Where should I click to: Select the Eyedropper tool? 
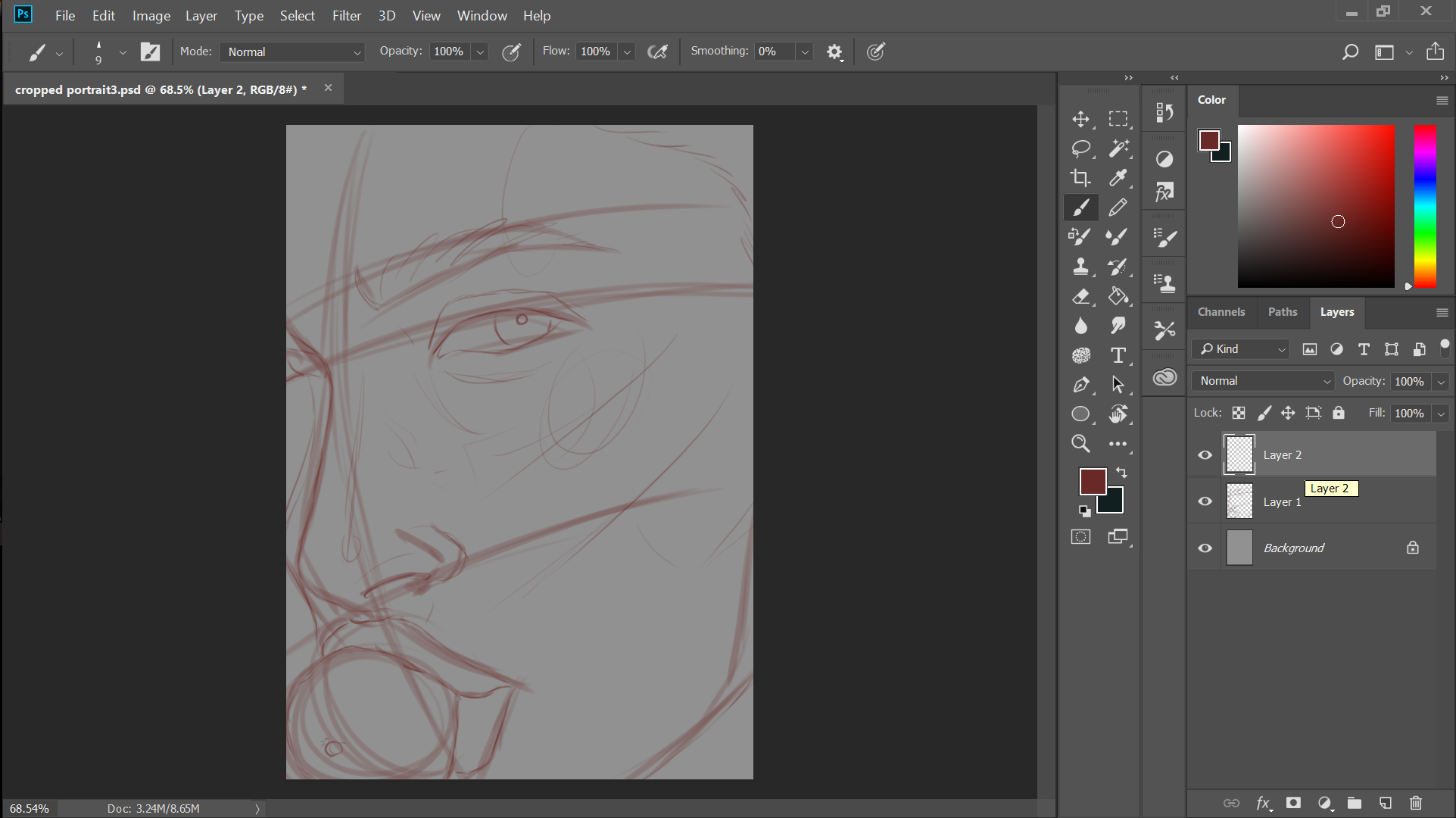click(1118, 178)
